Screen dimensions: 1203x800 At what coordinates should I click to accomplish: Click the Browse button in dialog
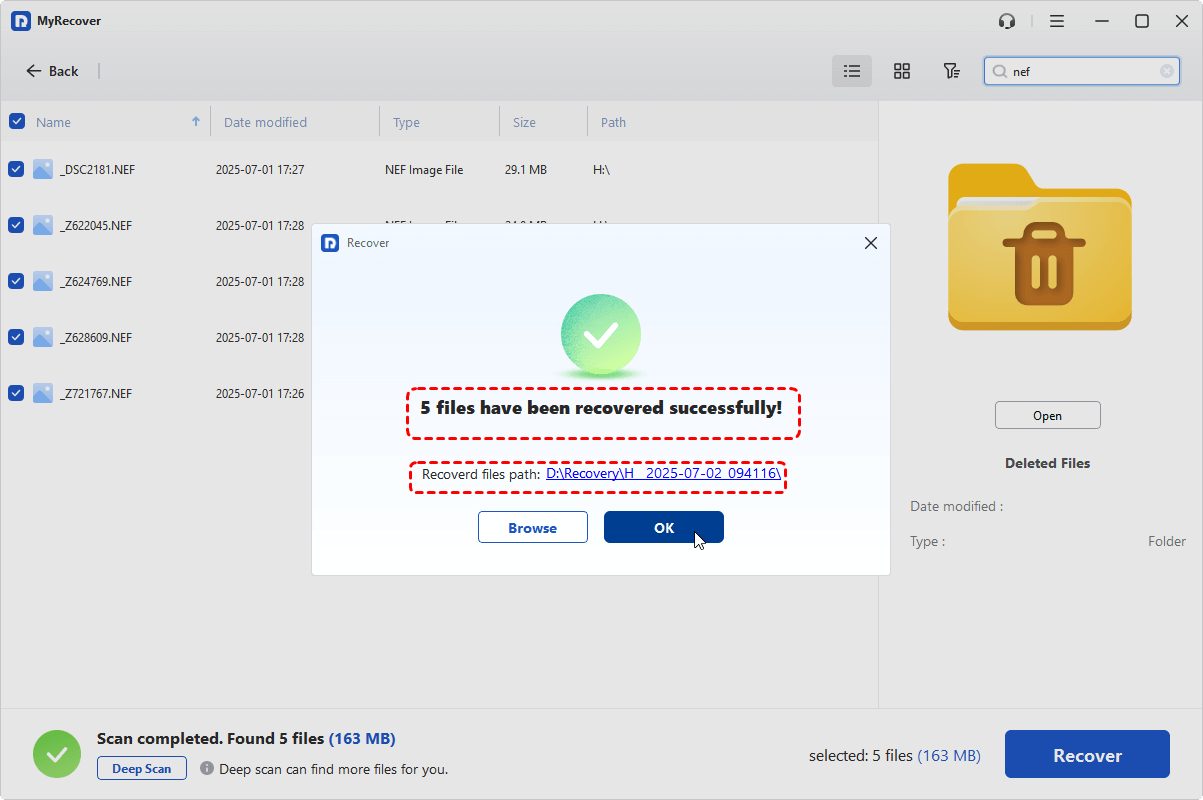point(533,528)
